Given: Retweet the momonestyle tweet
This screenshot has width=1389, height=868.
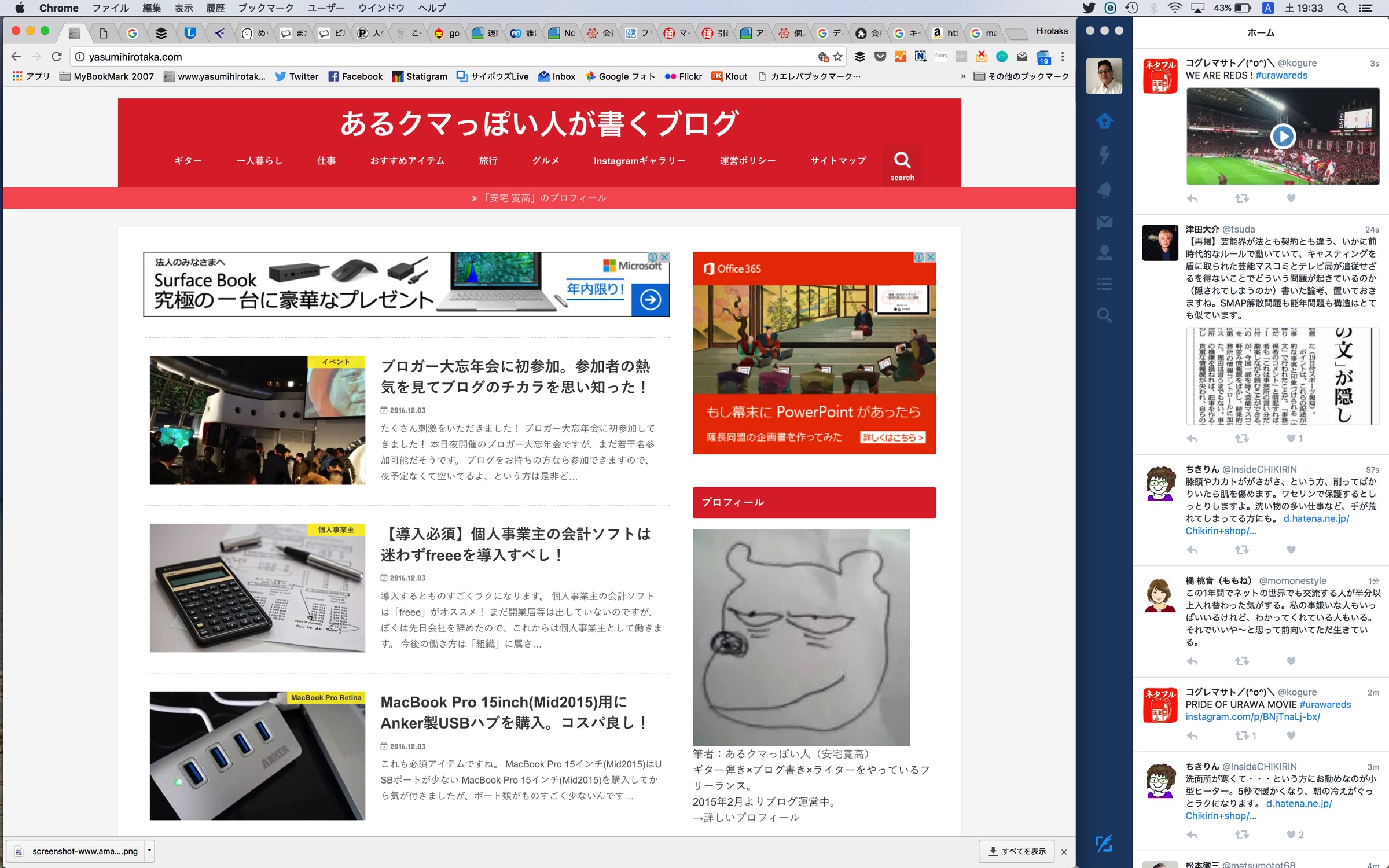Looking at the screenshot, I should (x=1241, y=661).
